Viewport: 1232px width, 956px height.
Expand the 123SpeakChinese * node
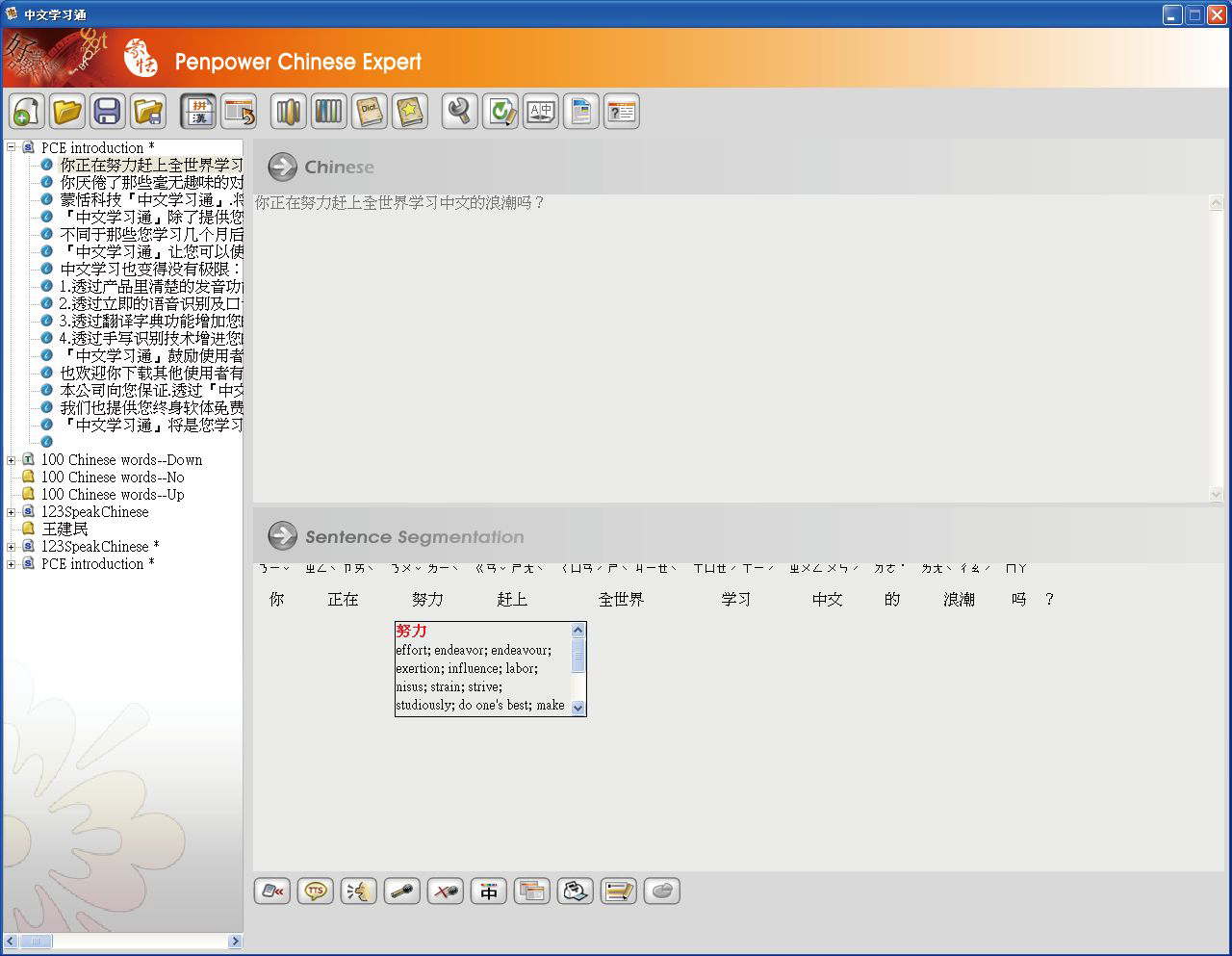(x=12, y=546)
